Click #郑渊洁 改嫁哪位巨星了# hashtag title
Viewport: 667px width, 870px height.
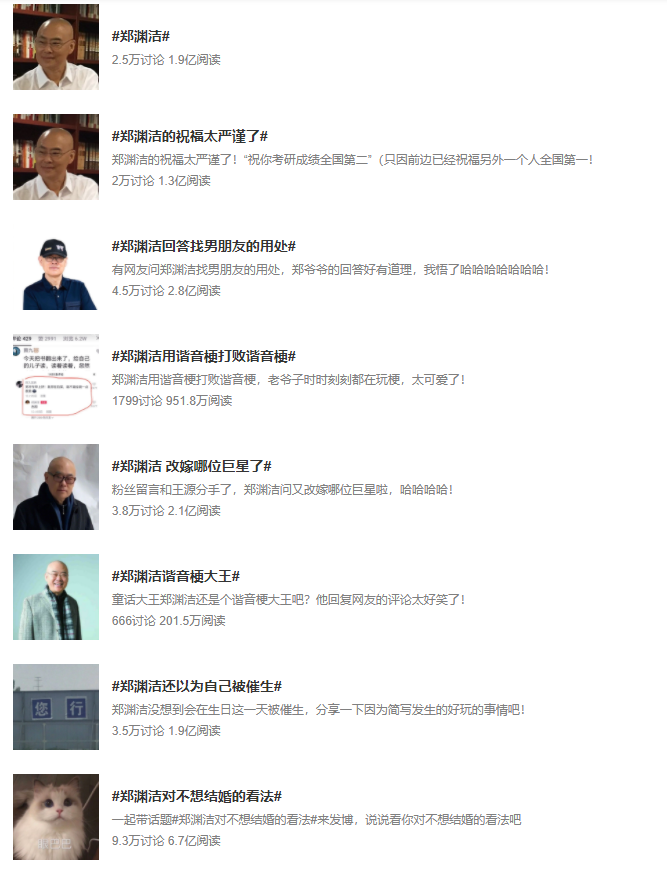pos(191,466)
